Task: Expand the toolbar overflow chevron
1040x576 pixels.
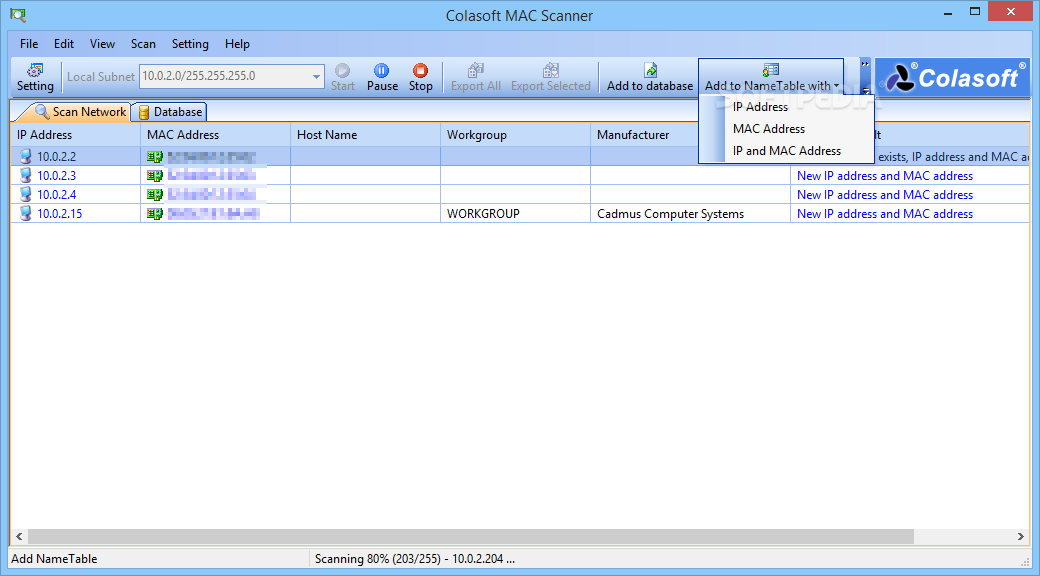Action: click(x=865, y=64)
